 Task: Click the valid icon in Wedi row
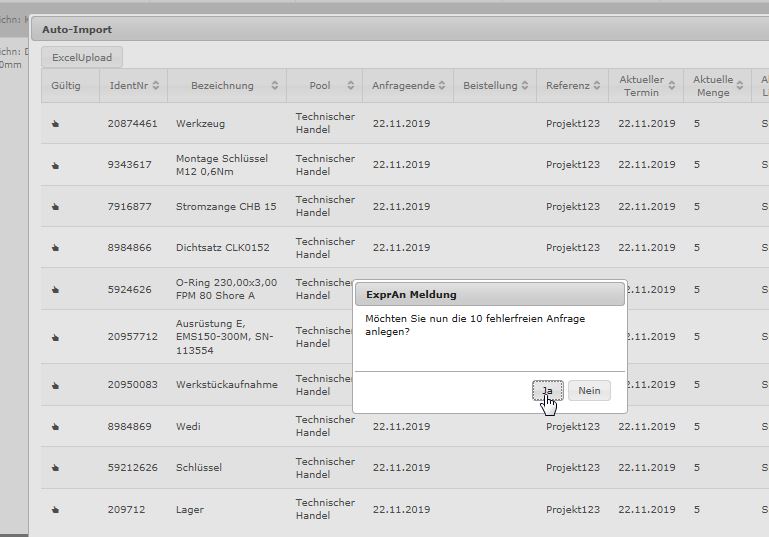click(x=56, y=427)
